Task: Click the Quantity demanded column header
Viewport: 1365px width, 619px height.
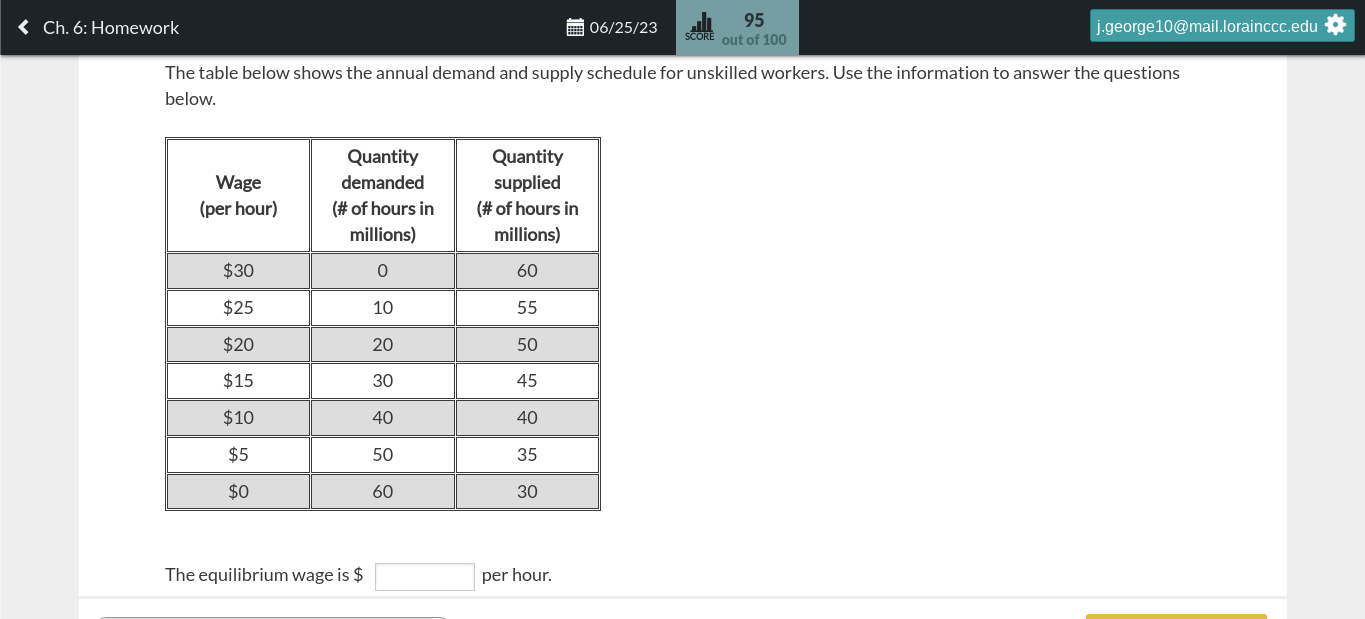Action: (382, 194)
